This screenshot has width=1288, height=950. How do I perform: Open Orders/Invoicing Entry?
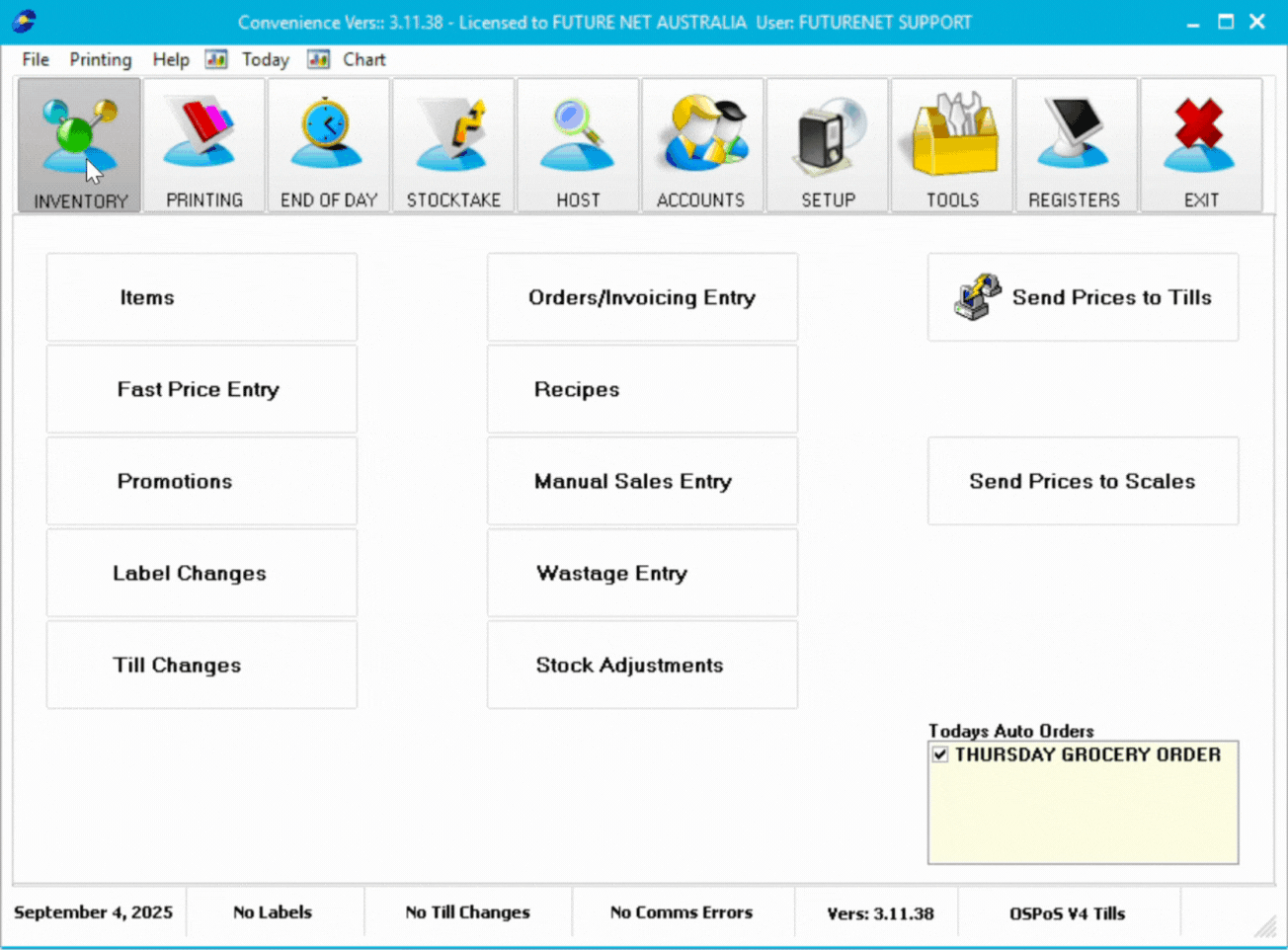point(642,297)
